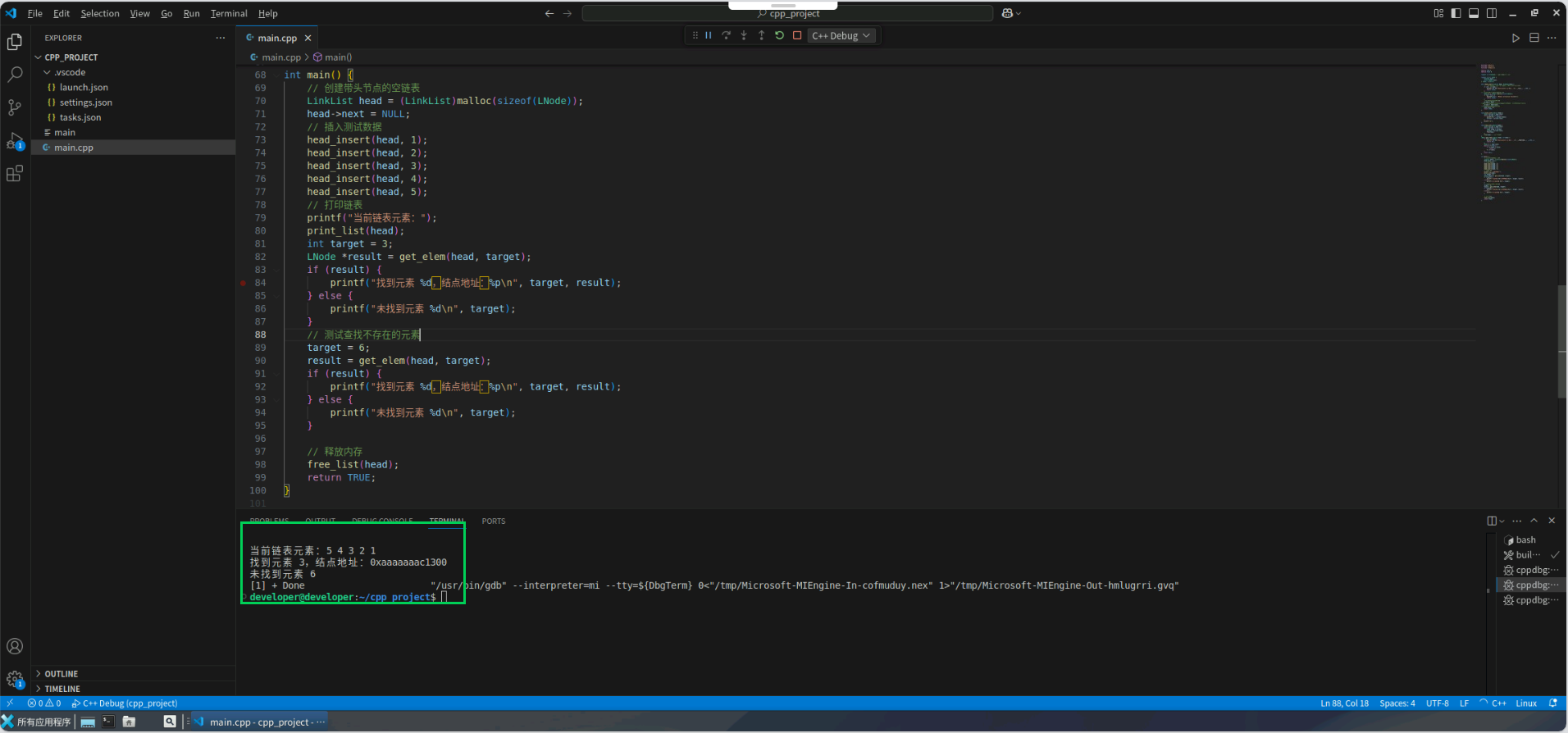Image resolution: width=1568 pixels, height=733 pixels.
Task: Open the Source Control view
Action: (x=15, y=107)
